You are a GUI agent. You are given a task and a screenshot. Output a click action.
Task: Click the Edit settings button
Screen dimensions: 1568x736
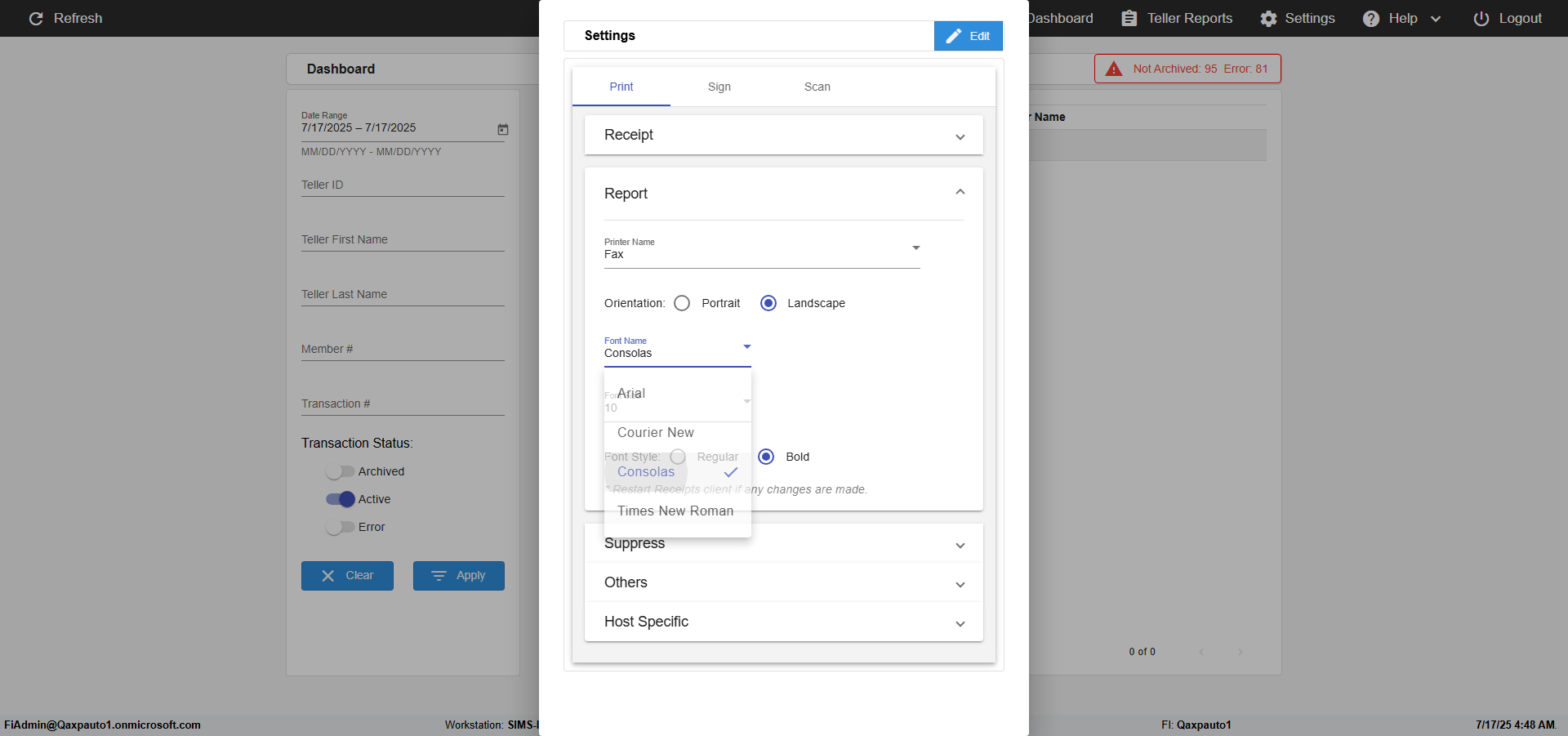(x=969, y=36)
